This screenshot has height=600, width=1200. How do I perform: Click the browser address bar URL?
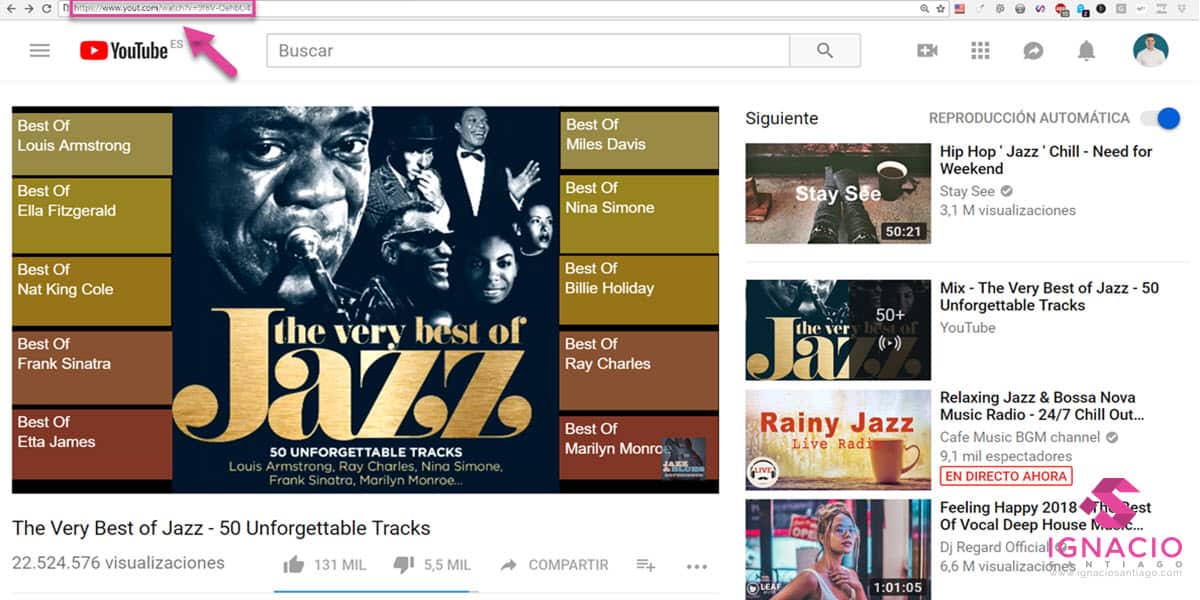tap(161, 8)
